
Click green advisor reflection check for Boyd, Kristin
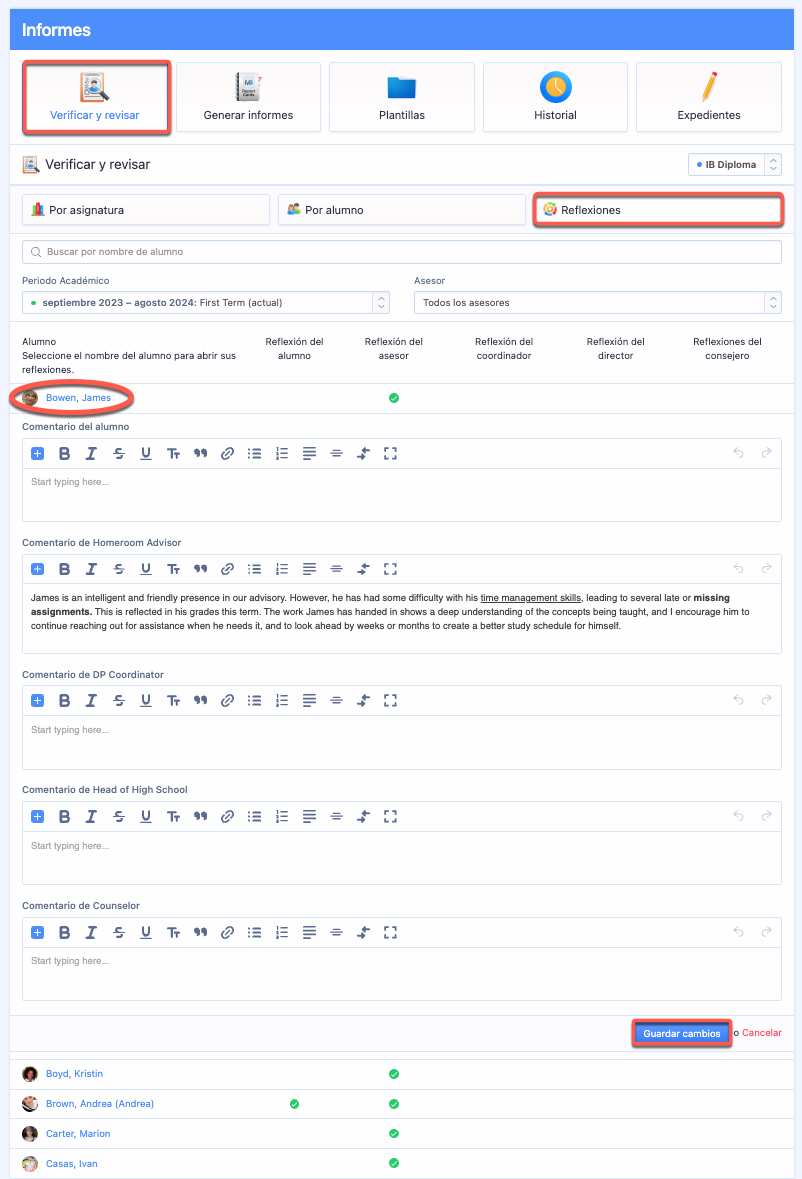394,1074
